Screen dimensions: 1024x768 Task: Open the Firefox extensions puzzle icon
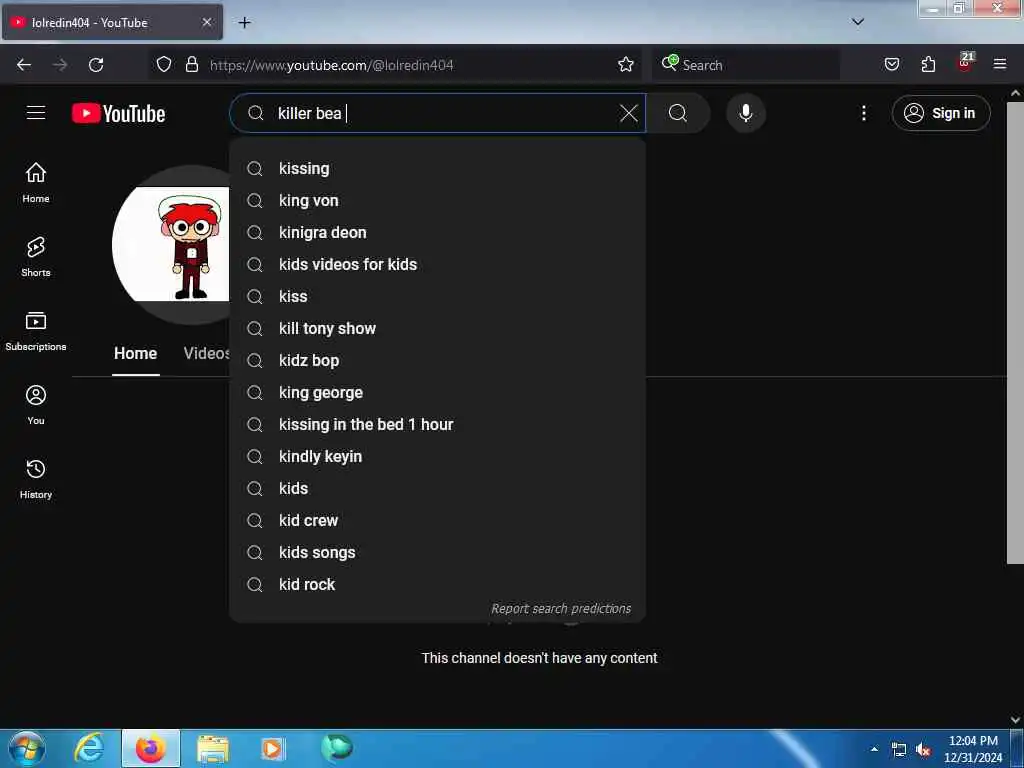tap(928, 65)
